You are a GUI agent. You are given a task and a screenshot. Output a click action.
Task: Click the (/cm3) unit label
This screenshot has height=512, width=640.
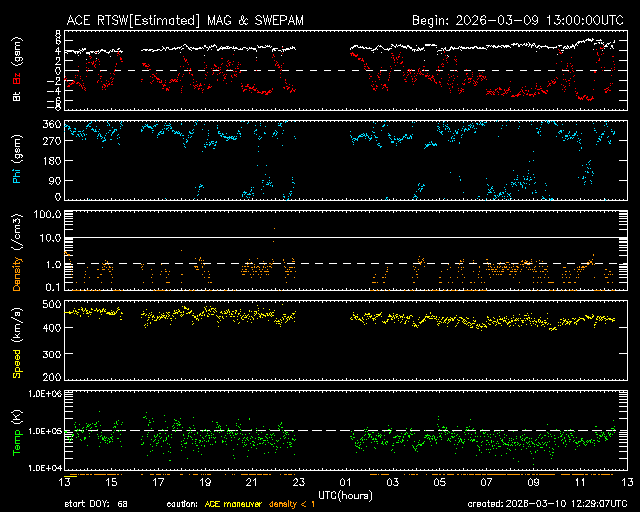point(17,232)
